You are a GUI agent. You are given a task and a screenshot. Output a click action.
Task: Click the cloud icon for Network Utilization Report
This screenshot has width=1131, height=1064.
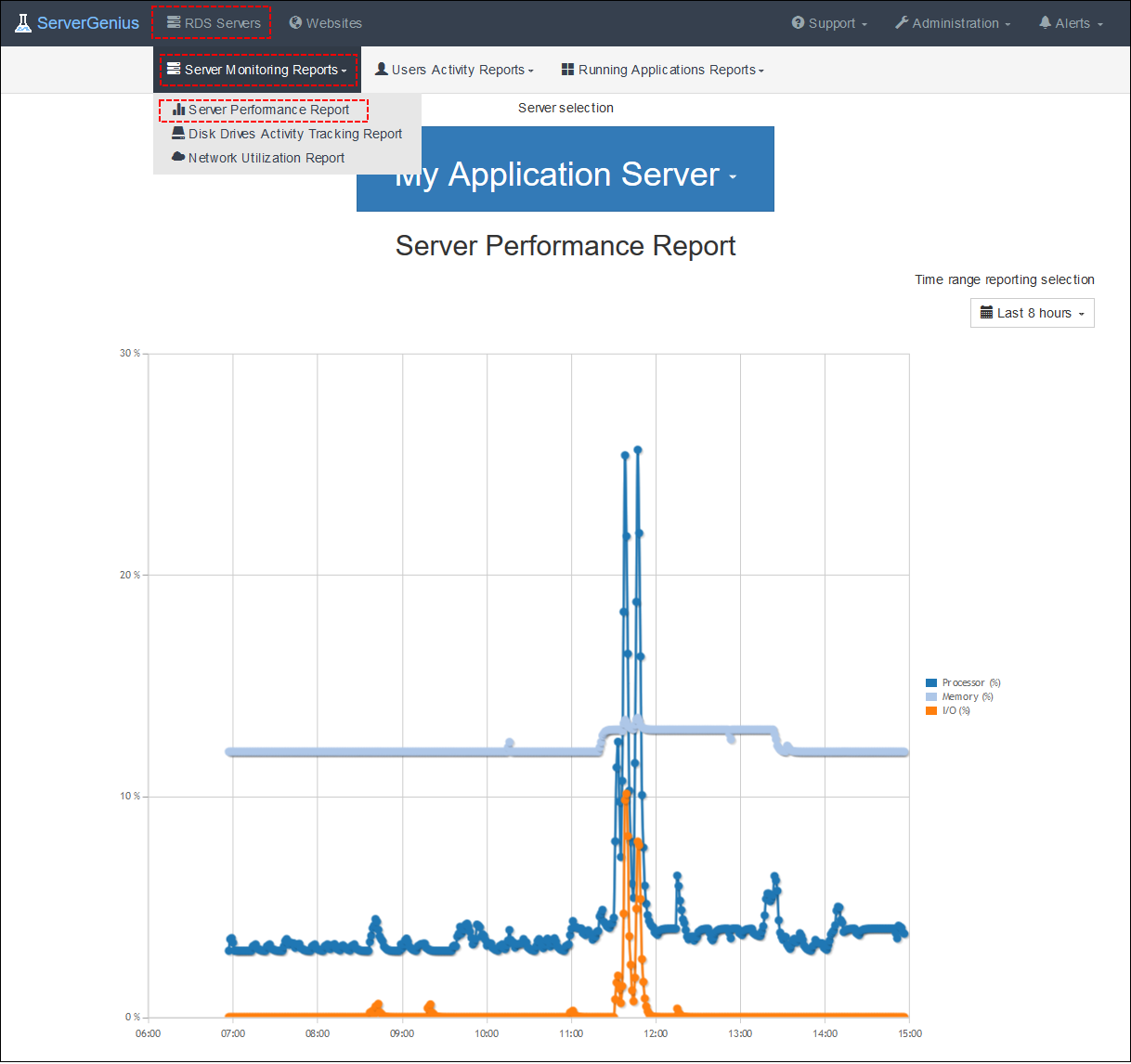178,156
